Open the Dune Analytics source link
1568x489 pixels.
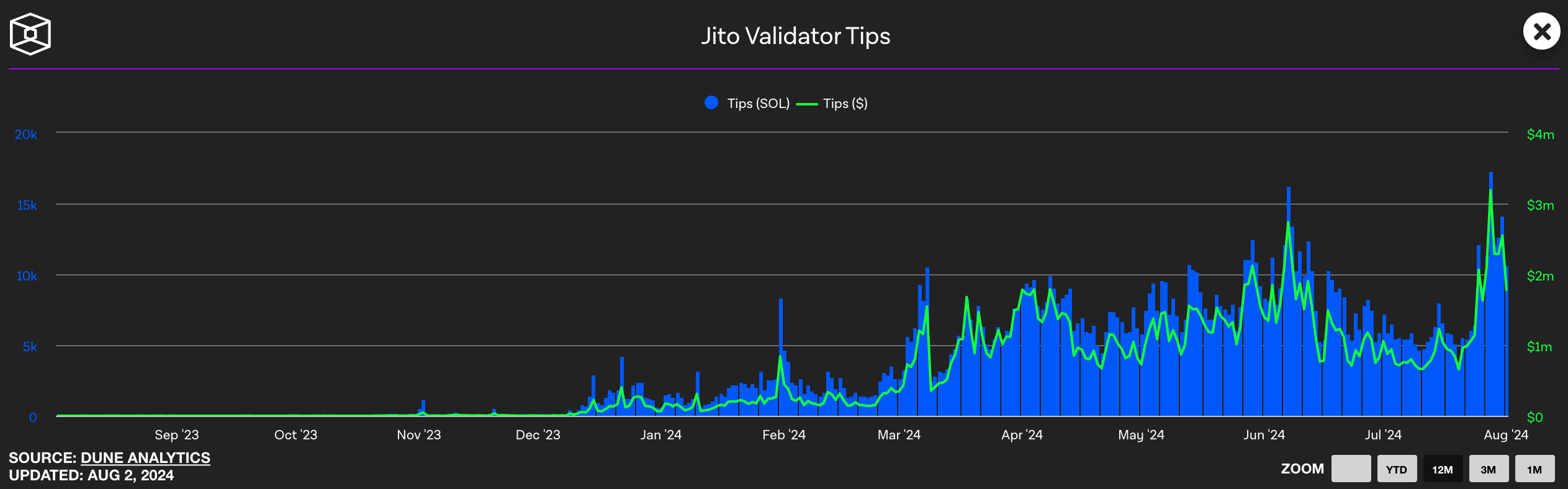click(145, 458)
